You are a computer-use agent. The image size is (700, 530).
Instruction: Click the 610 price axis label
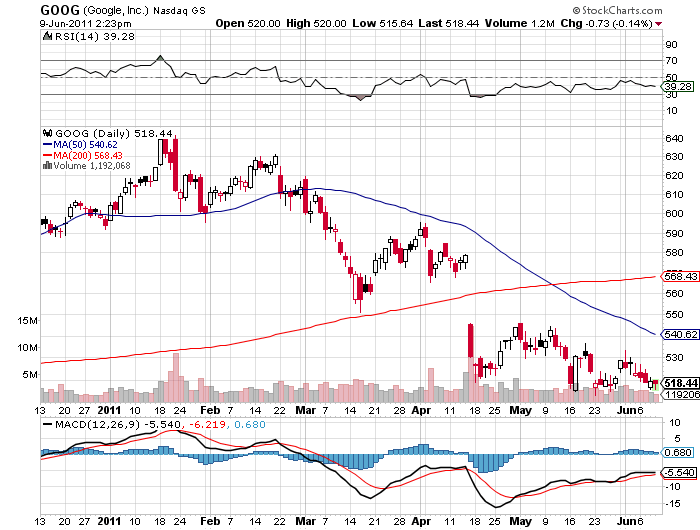pos(674,194)
